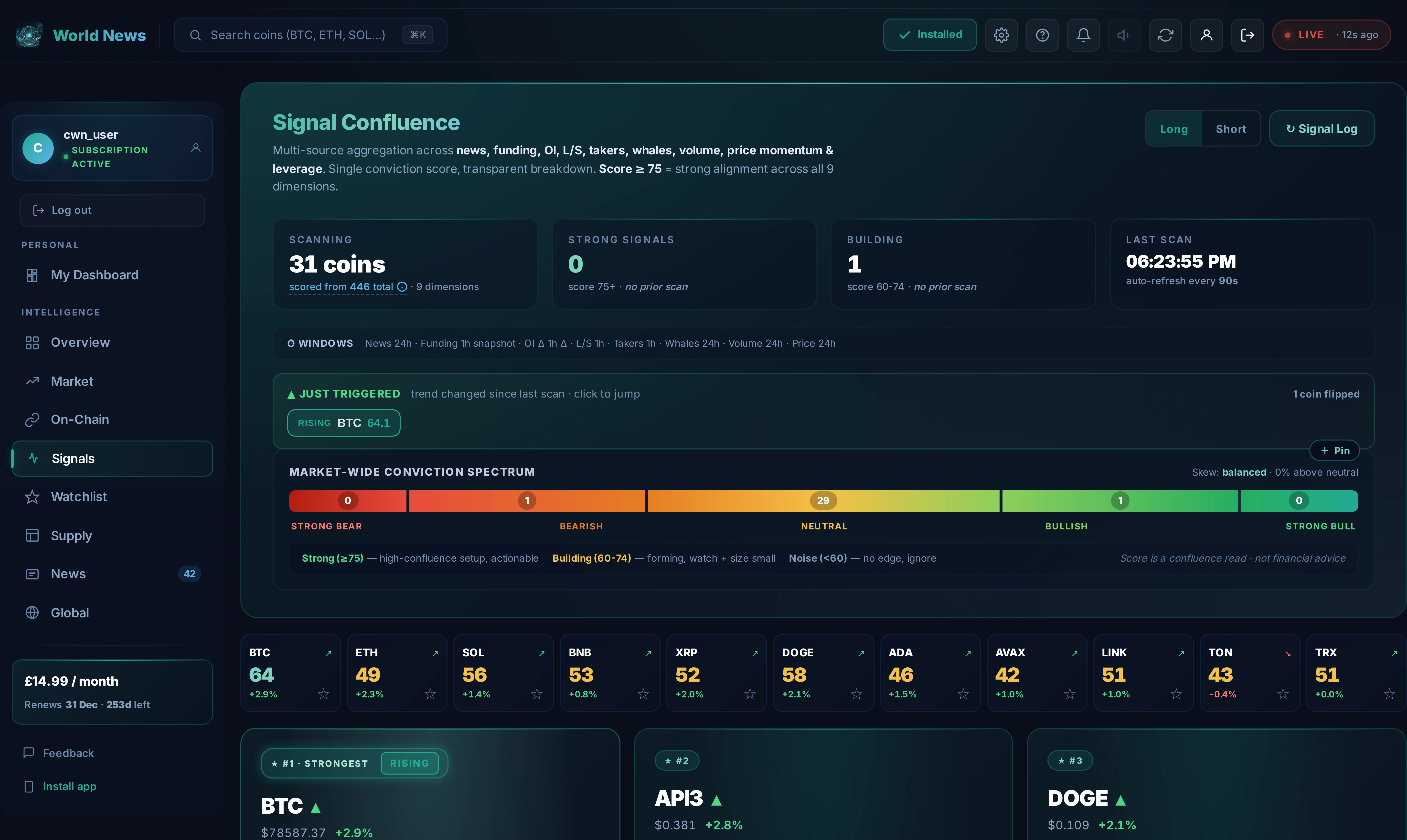Click the profile icon in cwn_user card
This screenshot has height=840, width=1407.
click(x=196, y=148)
